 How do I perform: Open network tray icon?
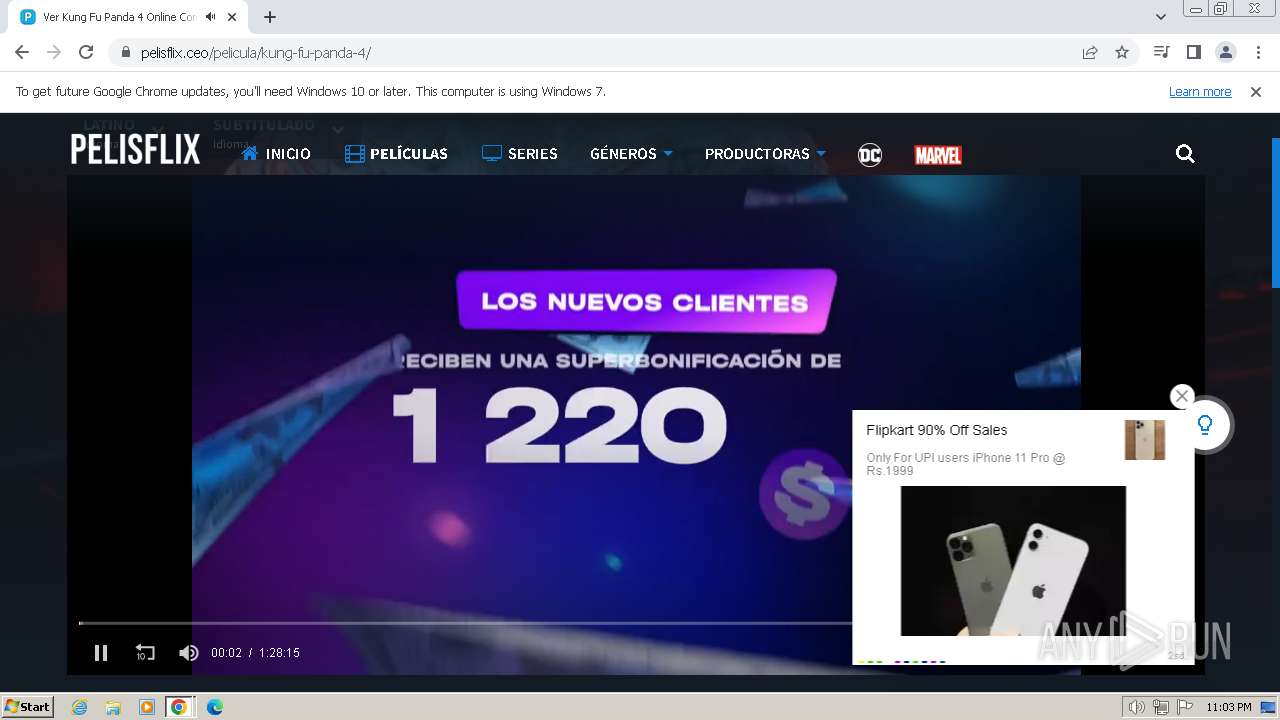tap(1161, 707)
